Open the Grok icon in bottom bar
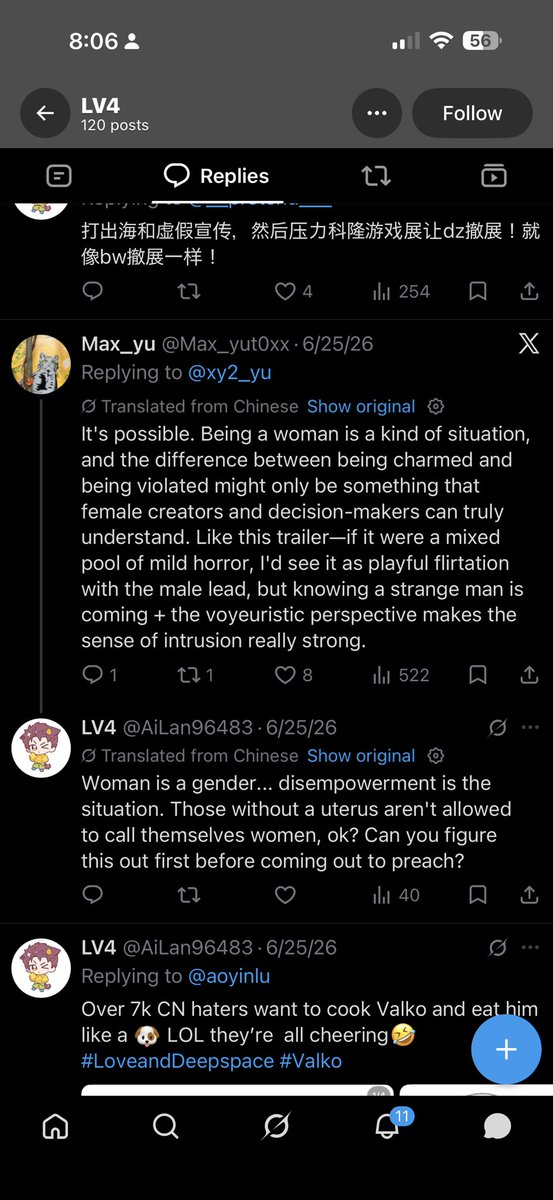Image resolution: width=553 pixels, height=1200 pixels. [276, 1127]
